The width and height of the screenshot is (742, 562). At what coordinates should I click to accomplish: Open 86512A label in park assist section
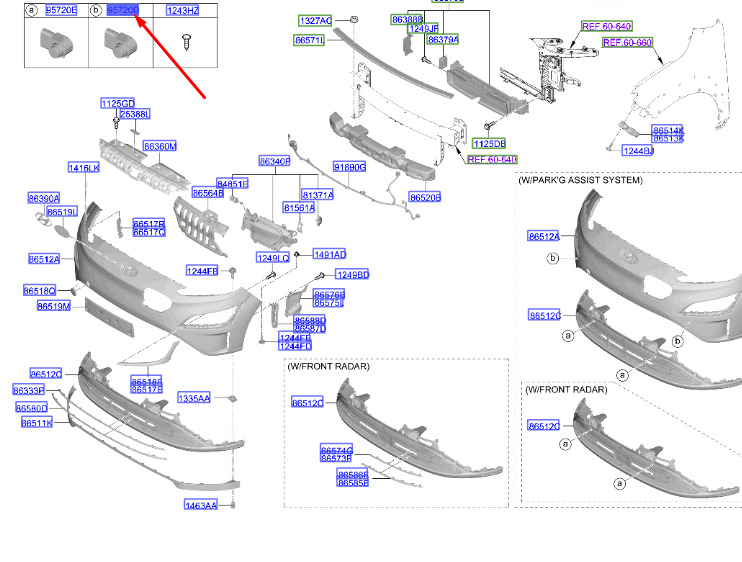tap(544, 236)
